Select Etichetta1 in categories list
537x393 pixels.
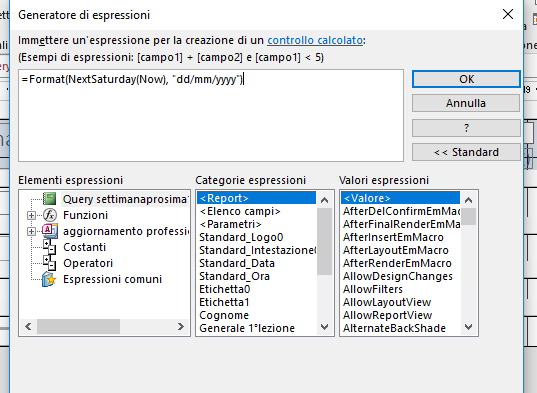[x=256, y=302]
